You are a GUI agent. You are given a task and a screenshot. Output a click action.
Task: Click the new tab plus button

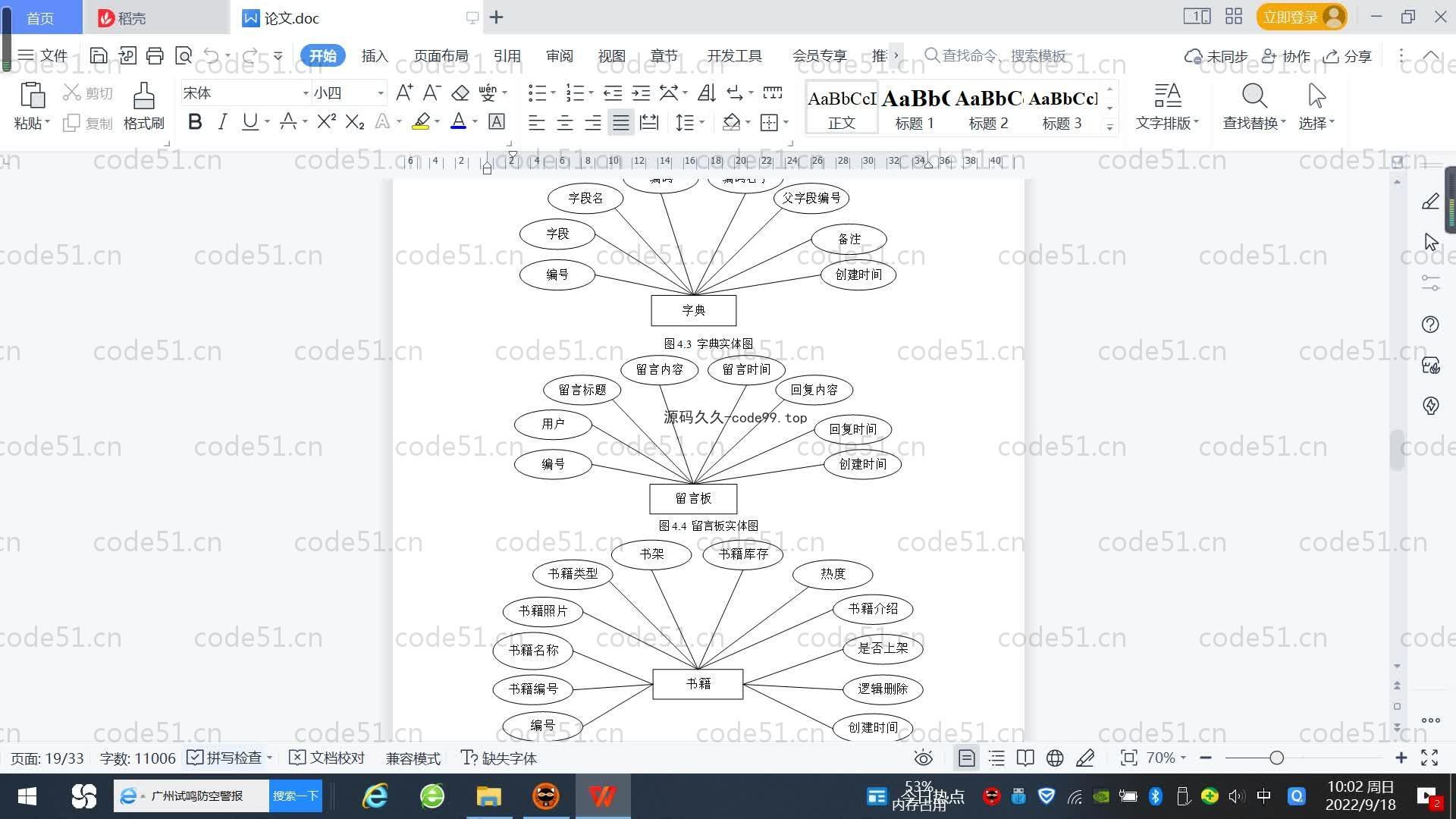[497, 17]
